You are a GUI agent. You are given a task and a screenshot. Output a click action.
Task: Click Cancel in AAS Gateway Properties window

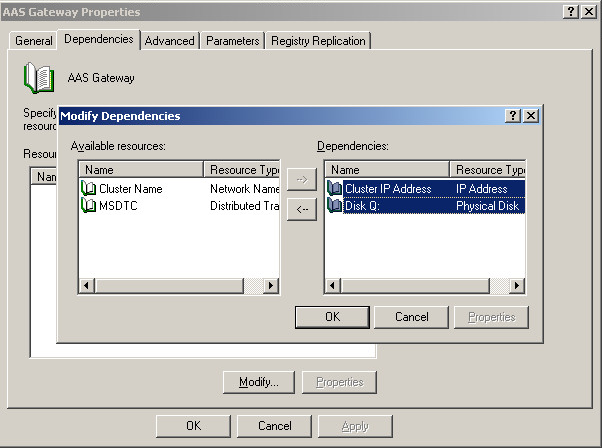point(275,426)
